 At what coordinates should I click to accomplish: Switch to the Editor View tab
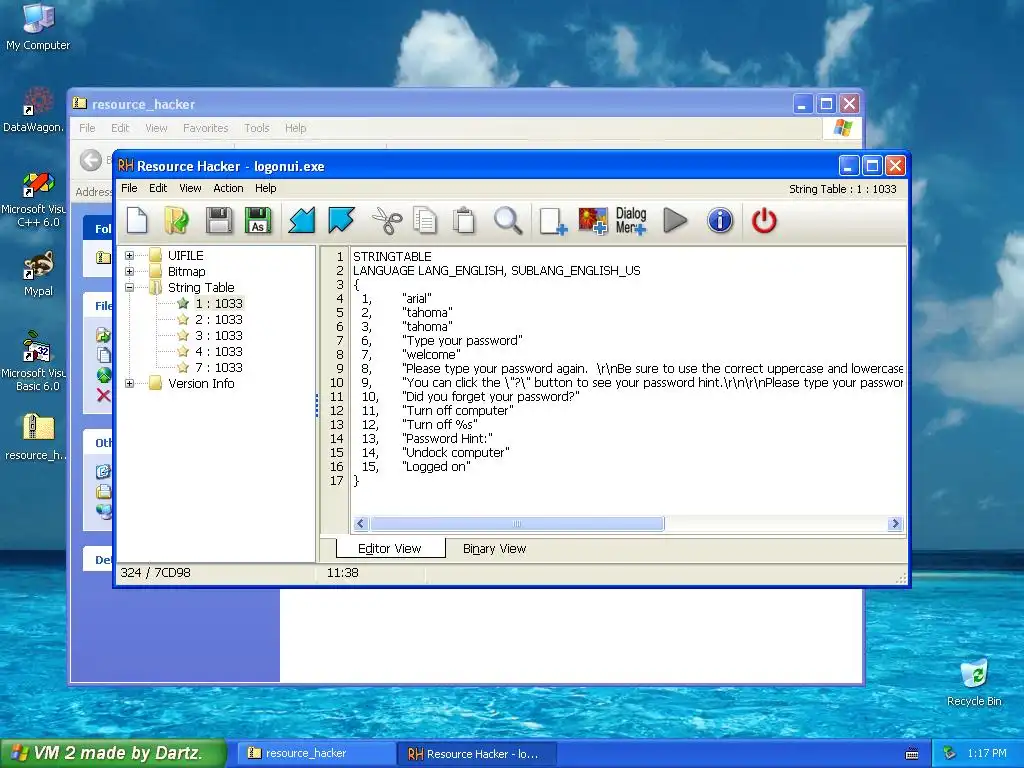click(x=390, y=549)
